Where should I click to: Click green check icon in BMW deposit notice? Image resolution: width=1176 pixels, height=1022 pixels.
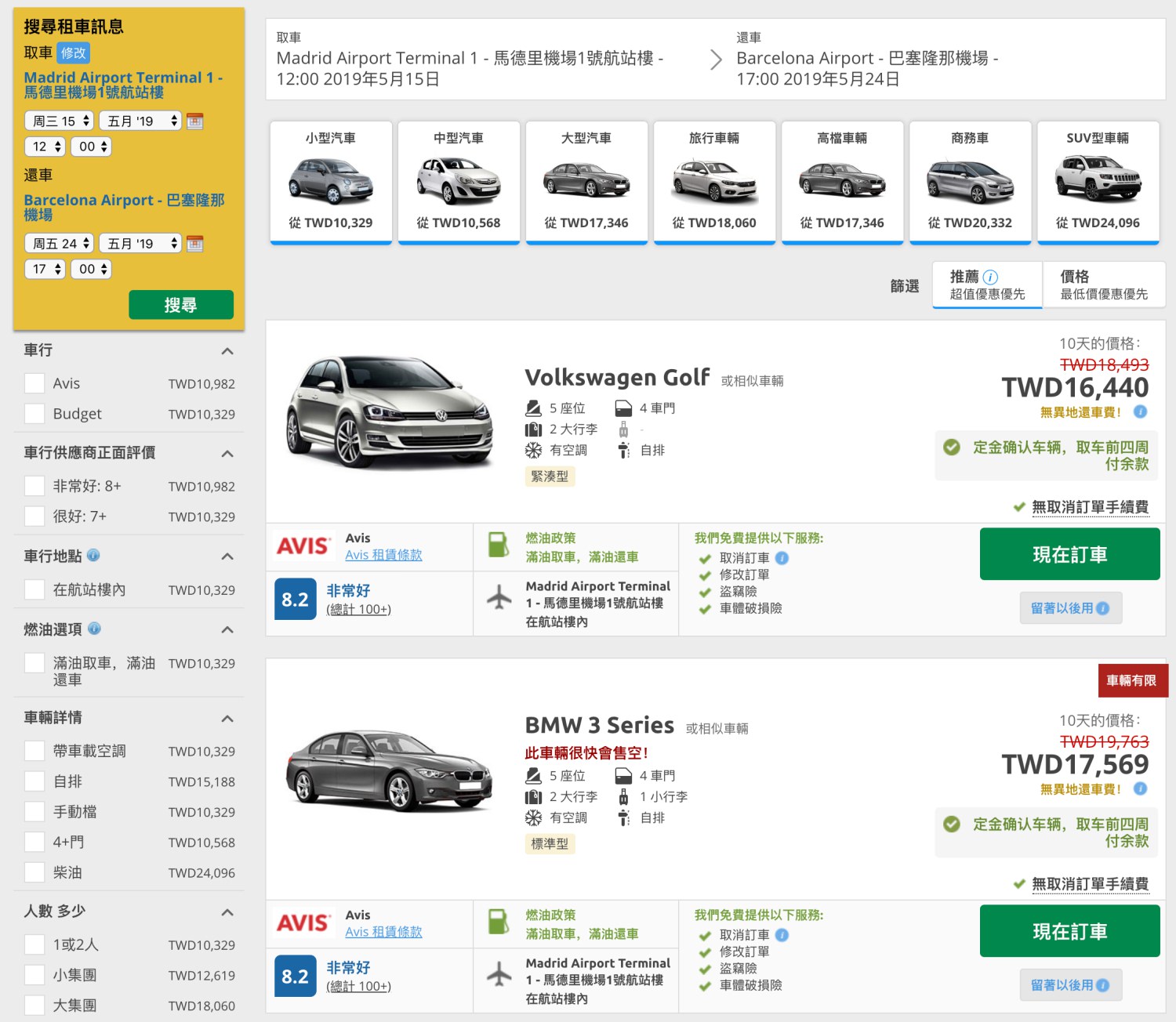pyautogui.click(x=952, y=824)
